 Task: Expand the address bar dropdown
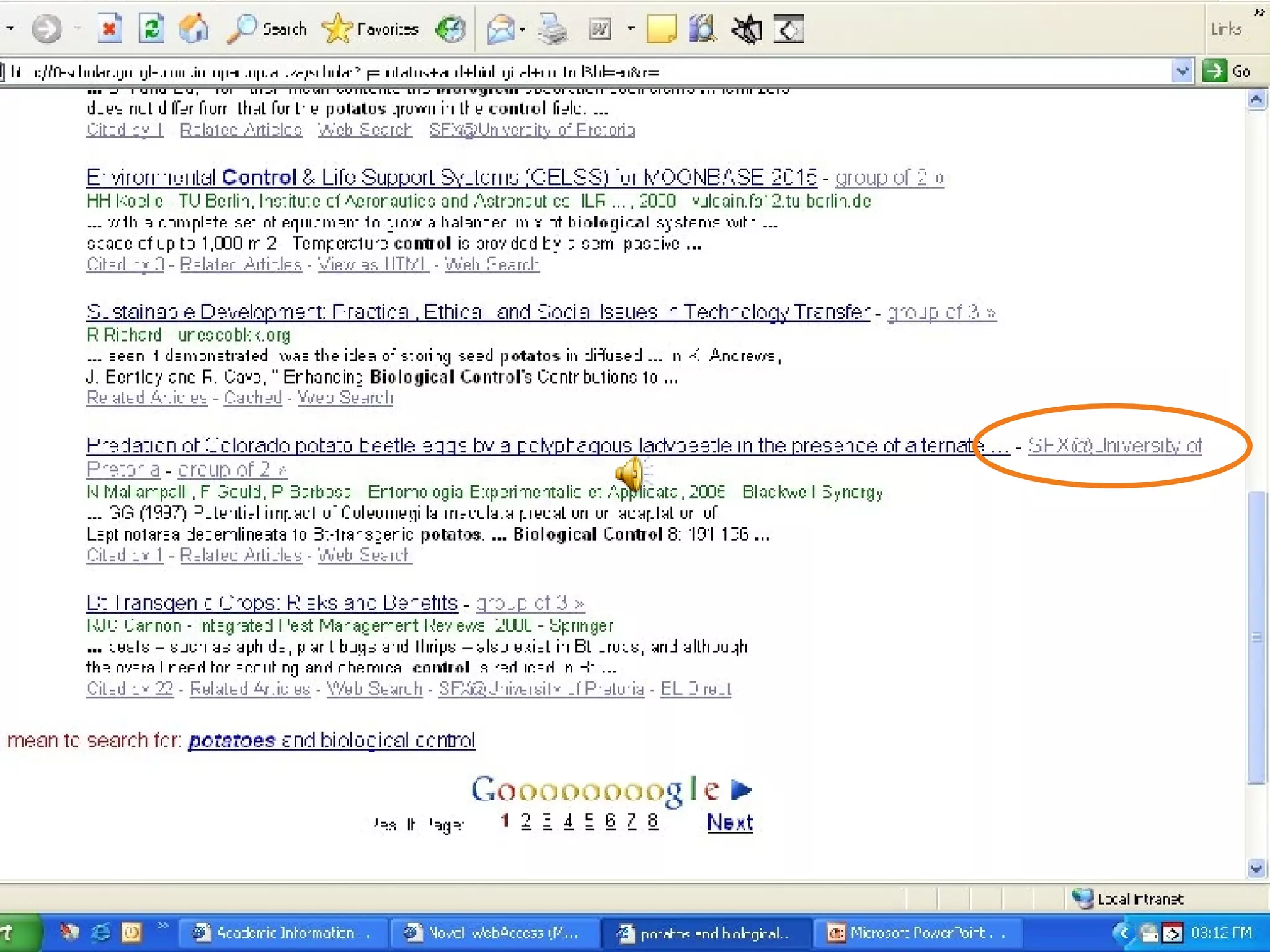click(x=1182, y=71)
